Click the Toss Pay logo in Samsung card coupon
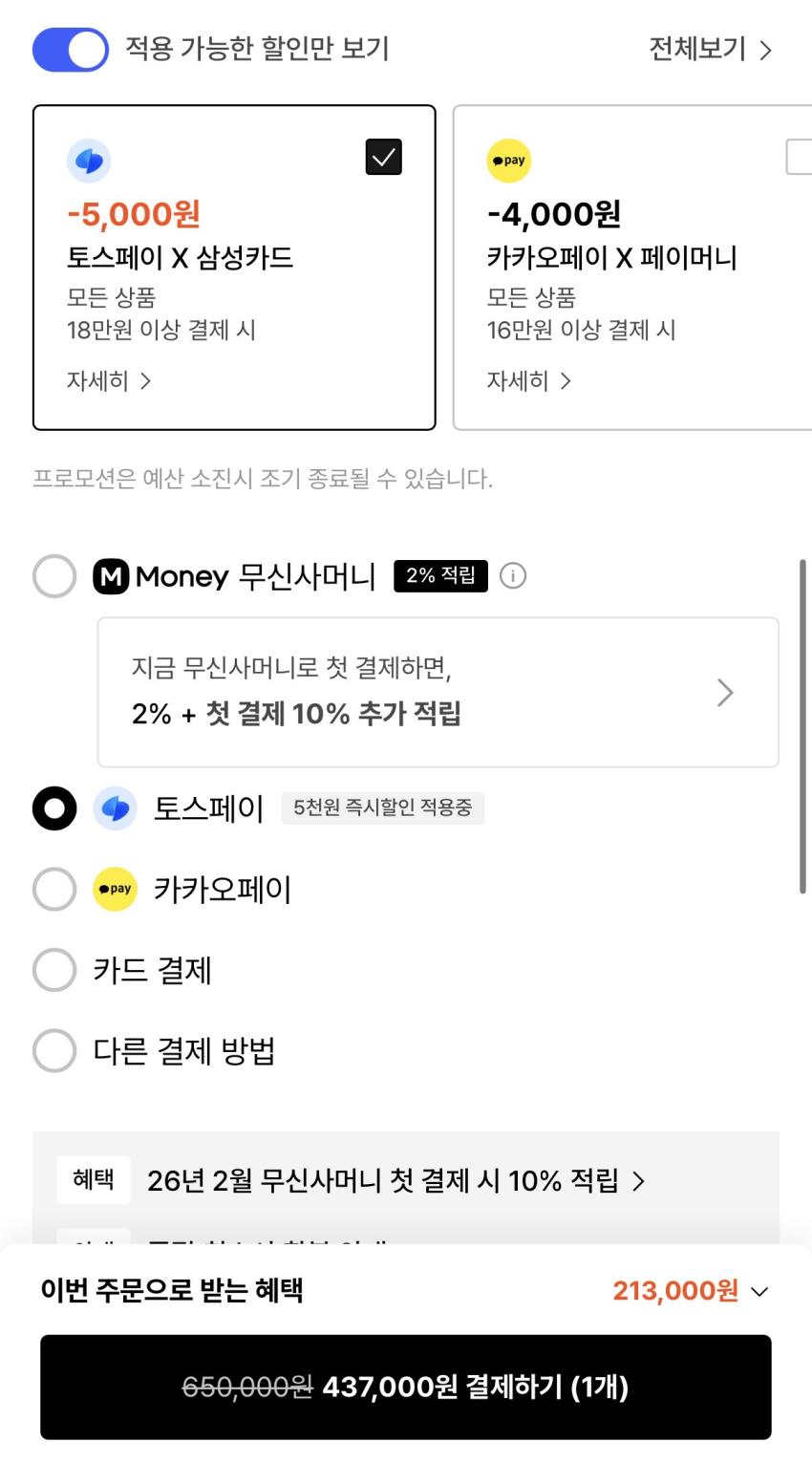This screenshot has height=1464, width=812. [x=89, y=161]
